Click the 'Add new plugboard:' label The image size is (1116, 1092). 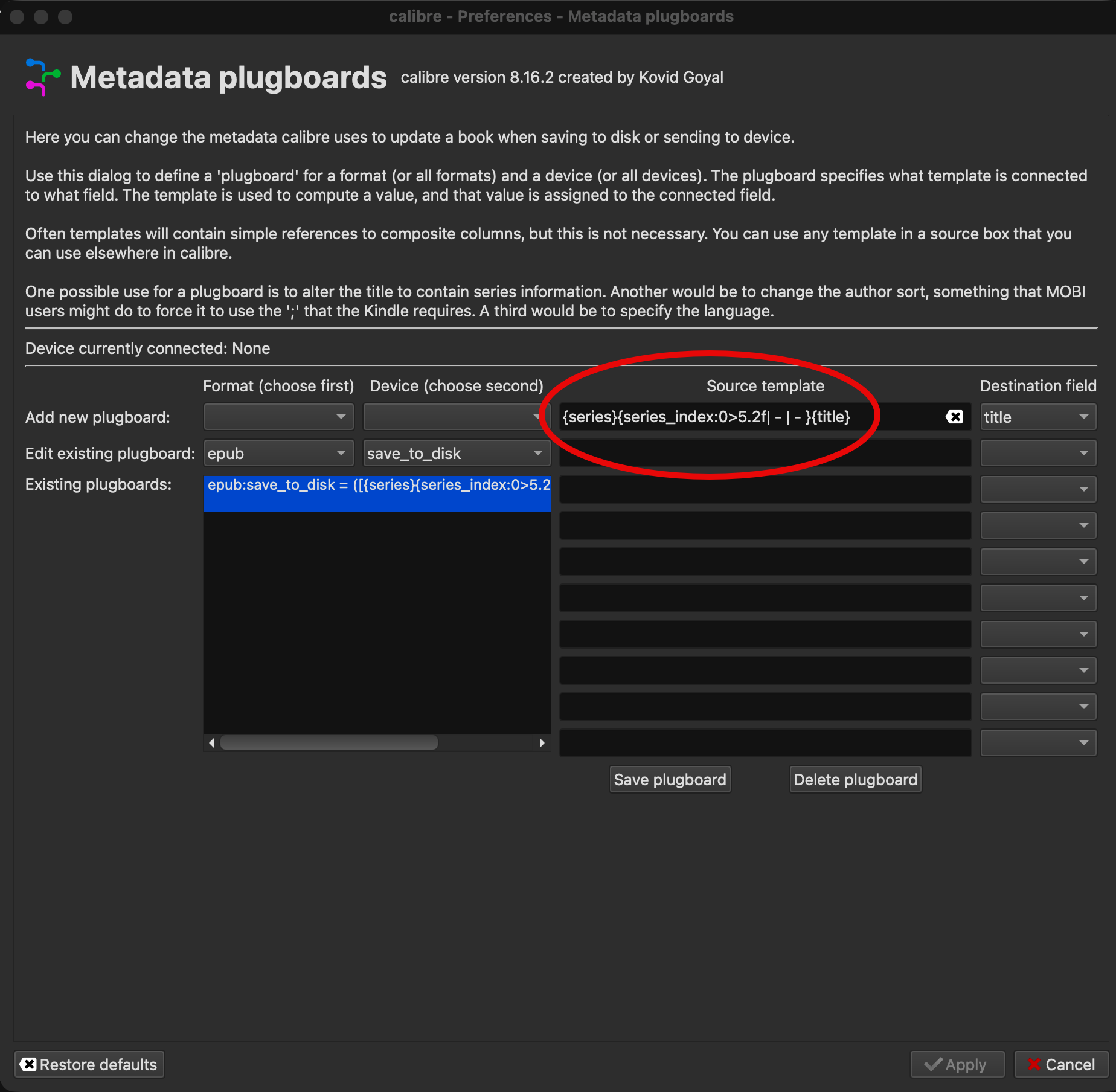point(98,417)
